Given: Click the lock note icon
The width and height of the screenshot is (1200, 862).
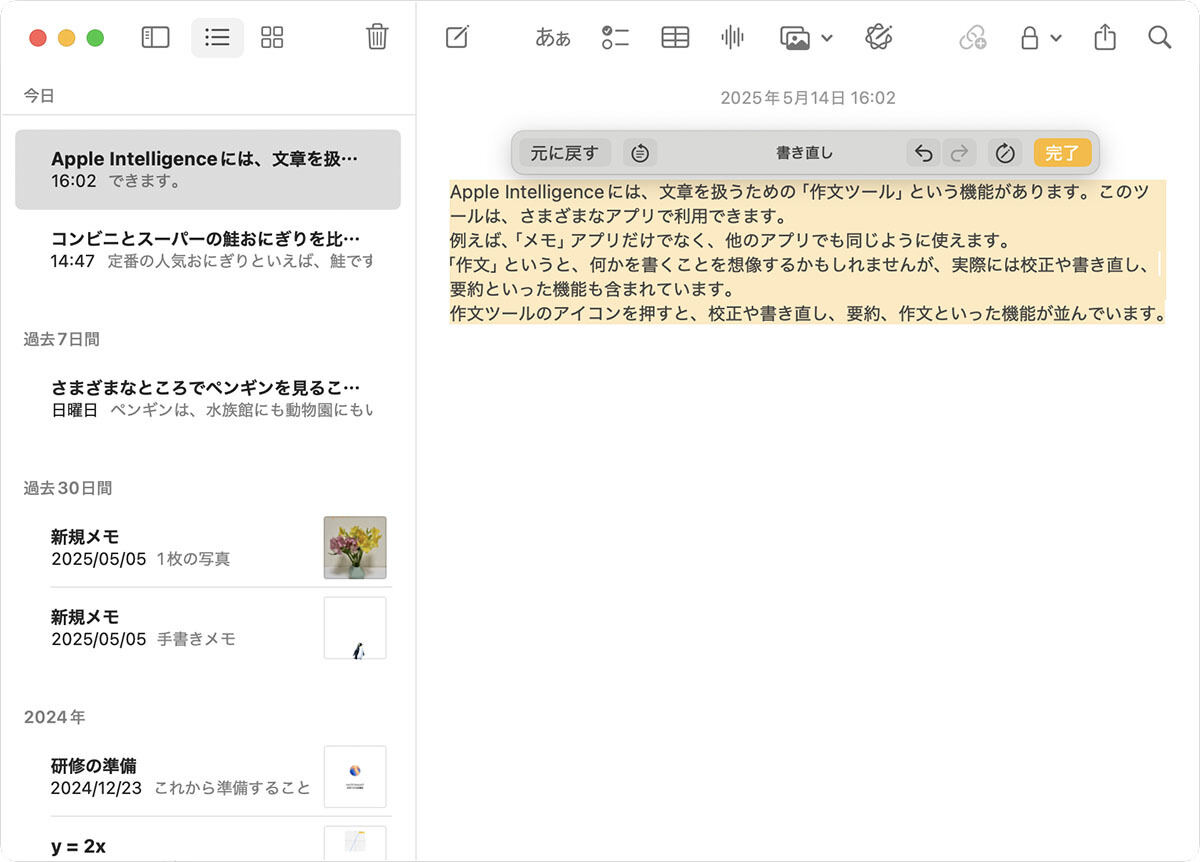Looking at the screenshot, I should (1029, 38).
